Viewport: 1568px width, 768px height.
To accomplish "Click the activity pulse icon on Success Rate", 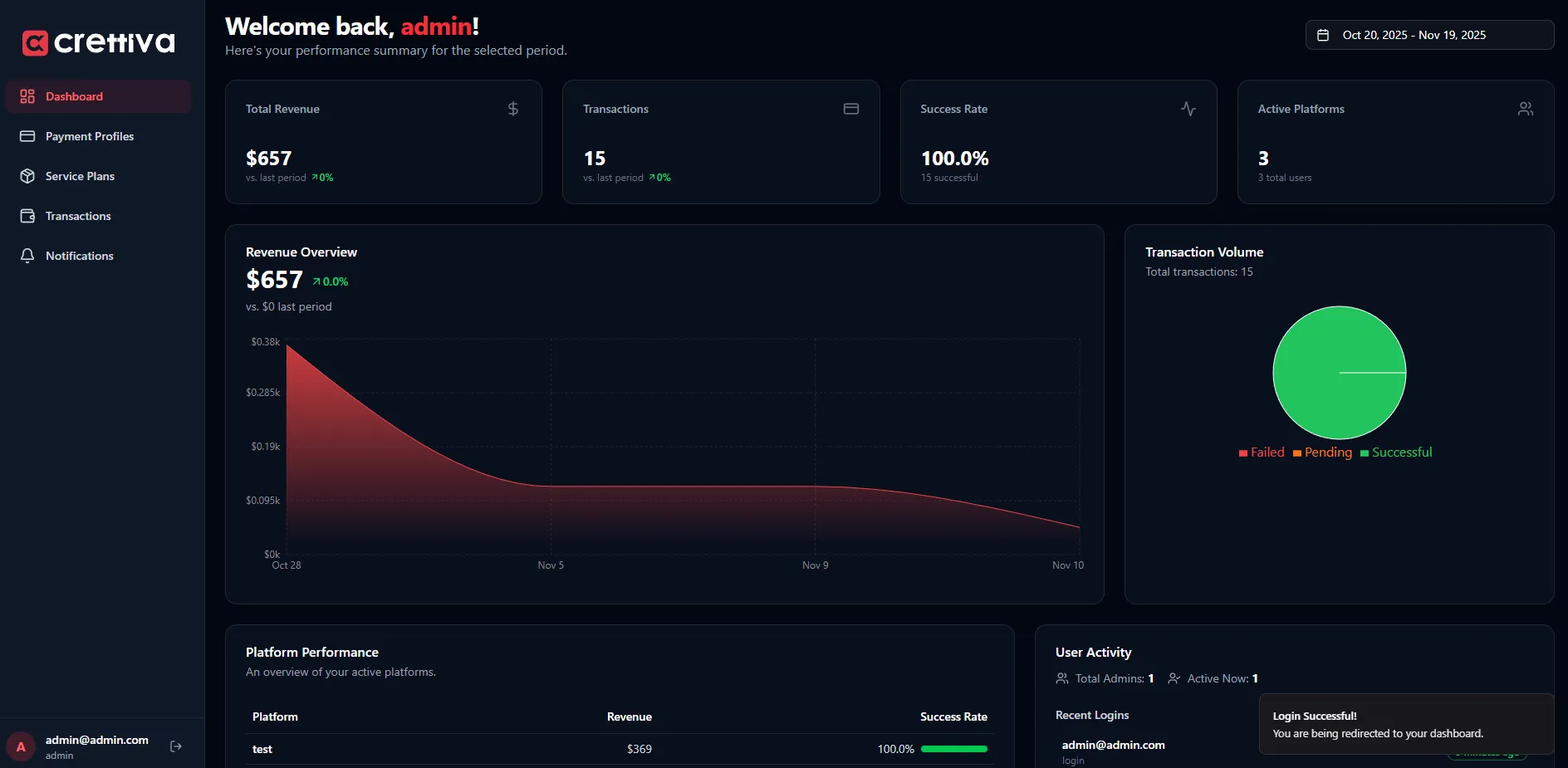I will pyautogui.click(x=1188, y=109).
